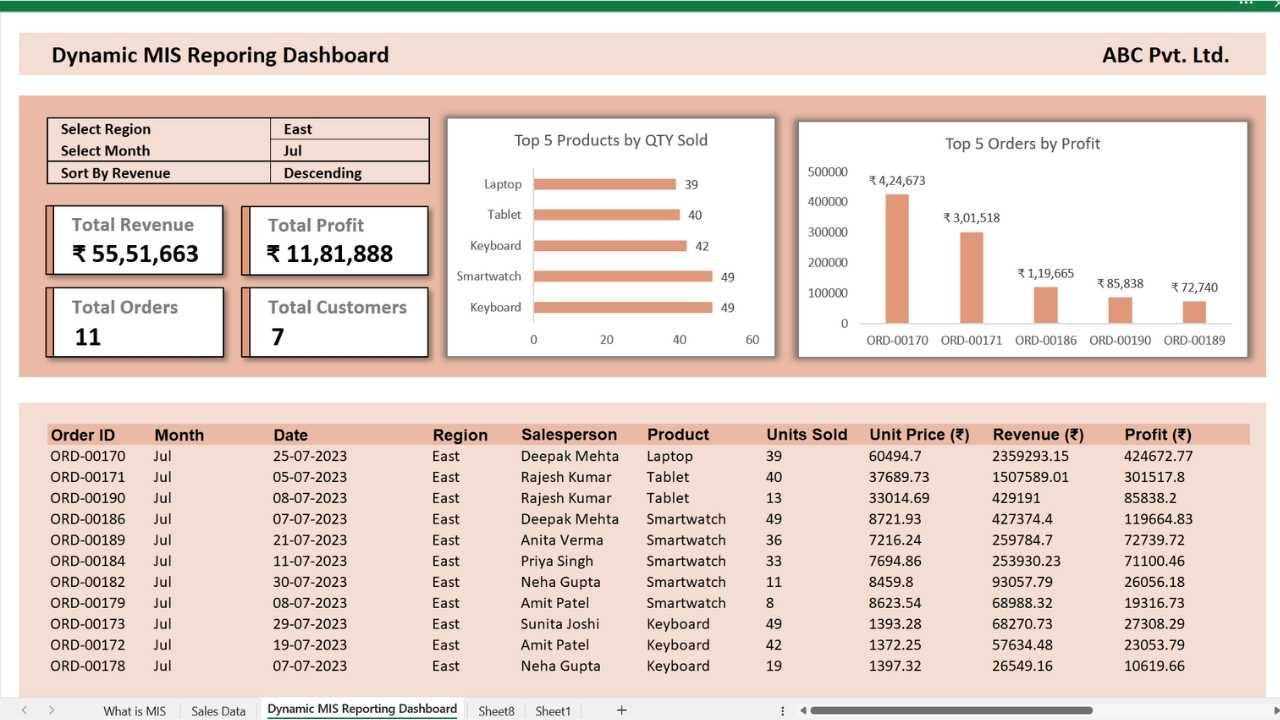Click Dynamic MIS Reporing Dashboard heading
Screen dimensions: 1280x720
point(220,56)
